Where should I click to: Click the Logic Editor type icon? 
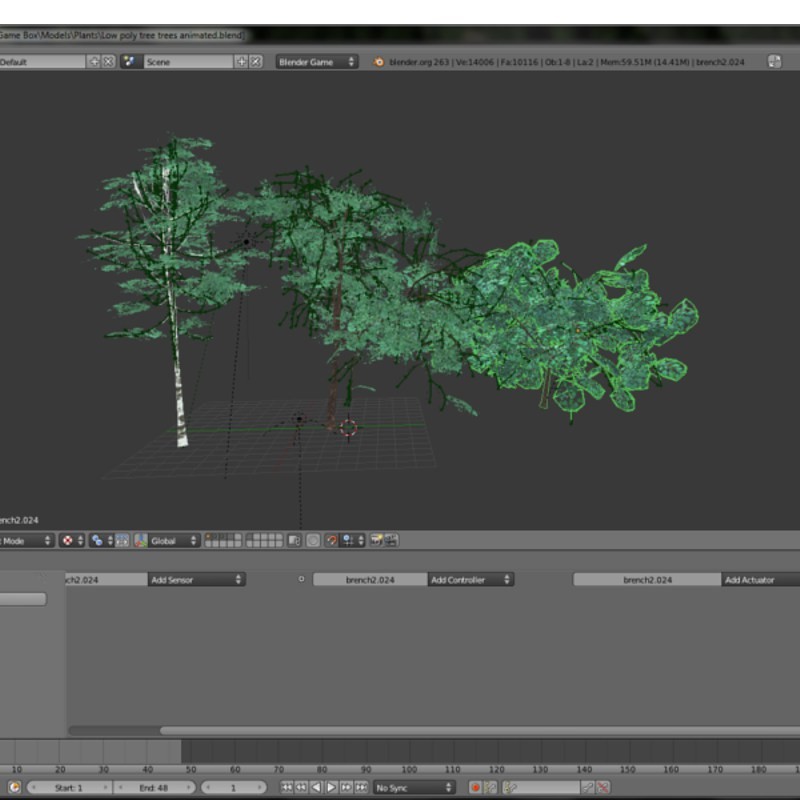pyautogui.click(x=5, y=577)
